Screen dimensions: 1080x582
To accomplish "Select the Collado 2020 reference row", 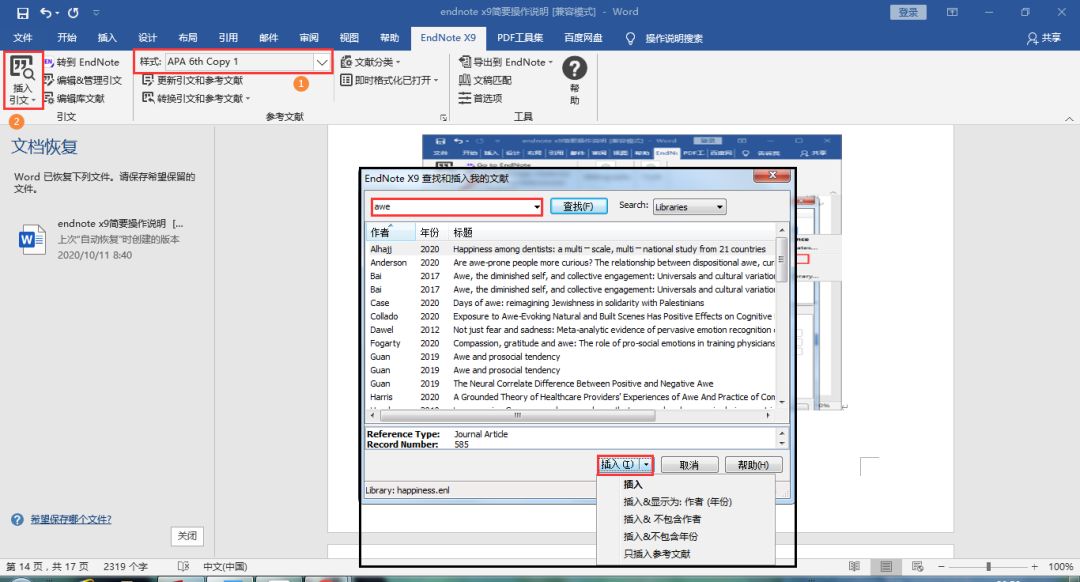I will 570,316.
